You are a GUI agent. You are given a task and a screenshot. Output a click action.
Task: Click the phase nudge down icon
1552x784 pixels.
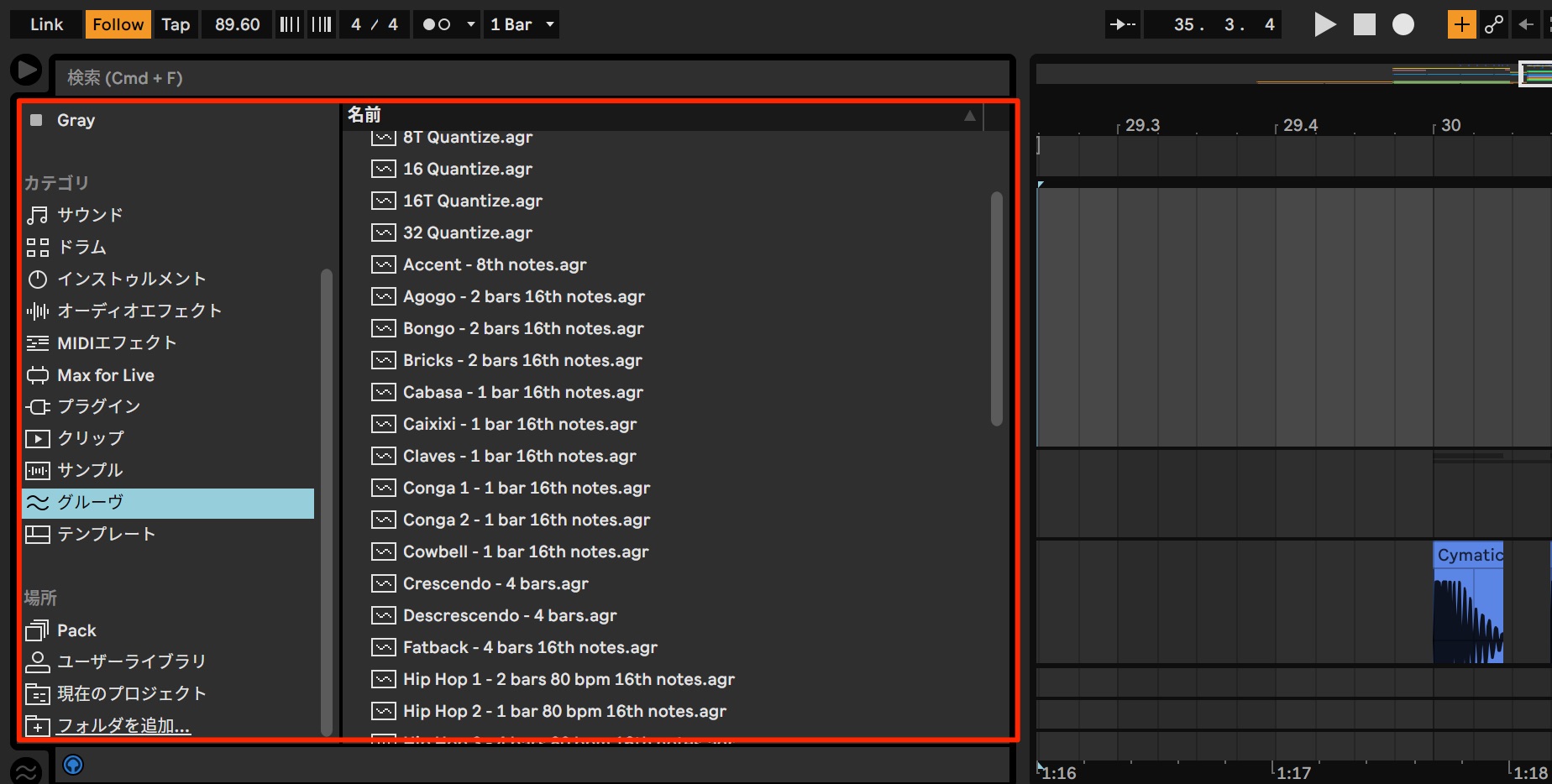tap(290, 24)
